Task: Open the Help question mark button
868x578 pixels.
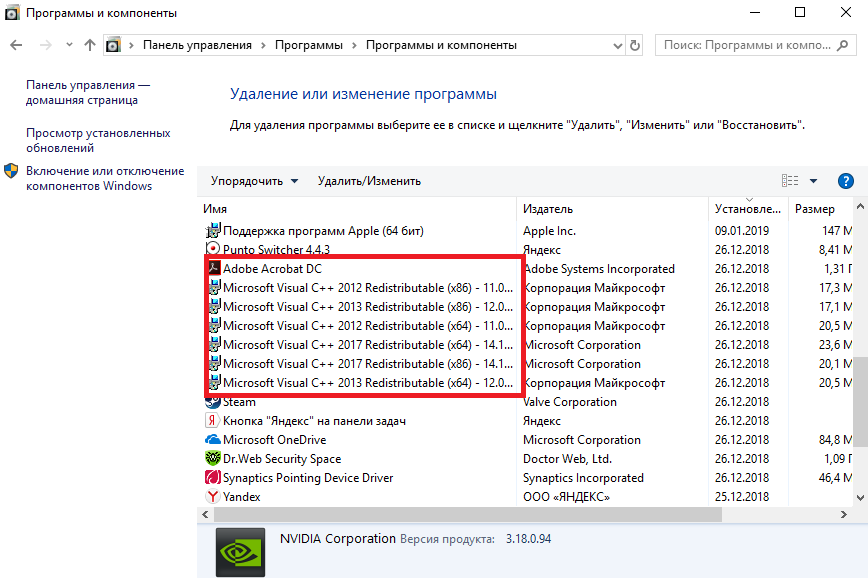Action: (x=845, y=181)
